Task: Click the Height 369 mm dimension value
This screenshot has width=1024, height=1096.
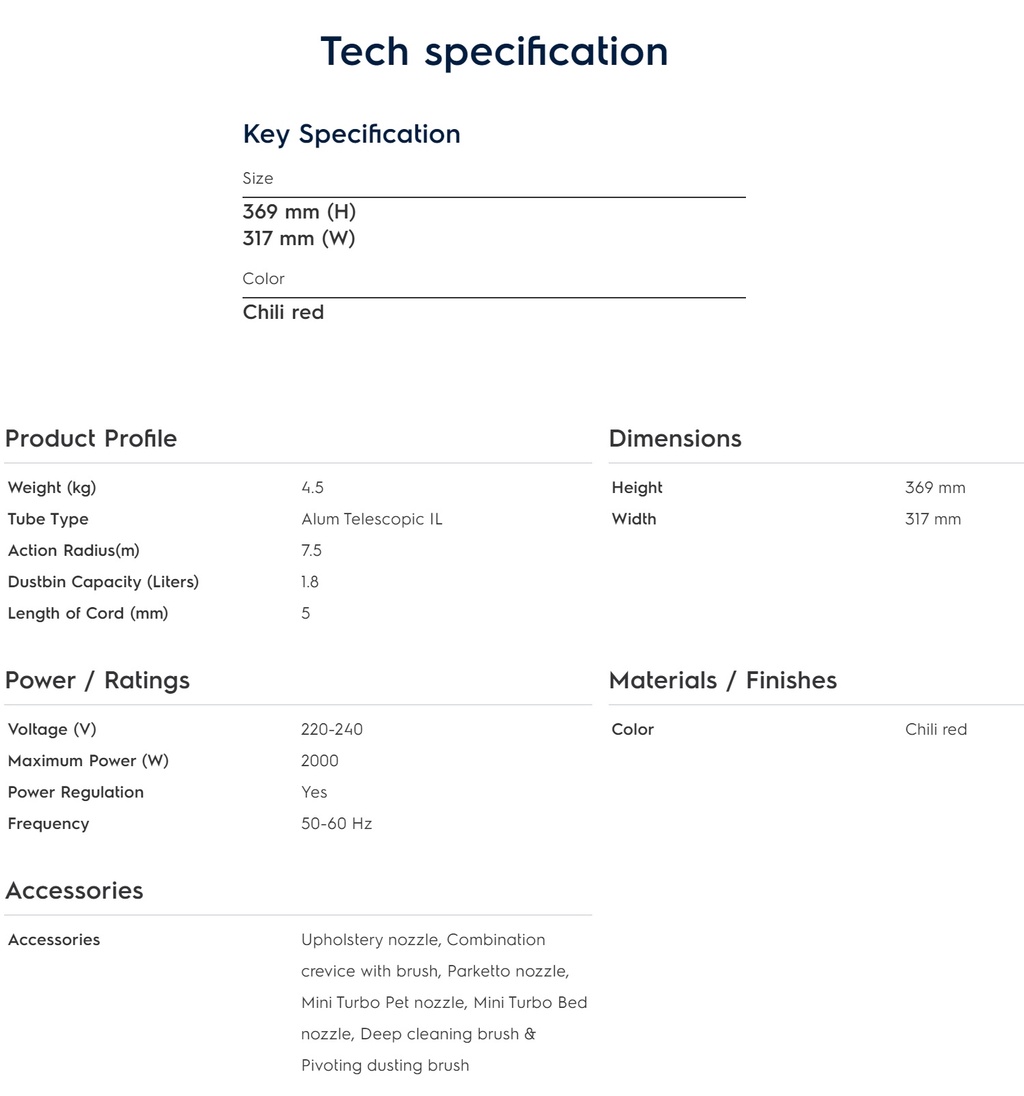Action: 935,487
